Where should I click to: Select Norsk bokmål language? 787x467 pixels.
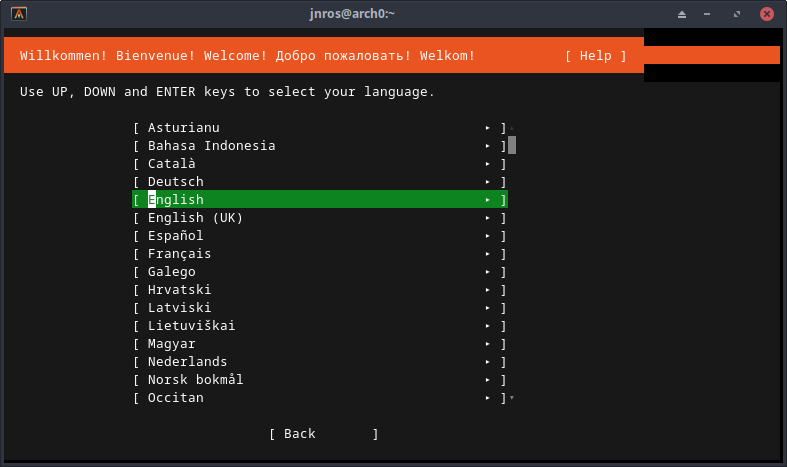pyautogui.click(x=320, y=380)
